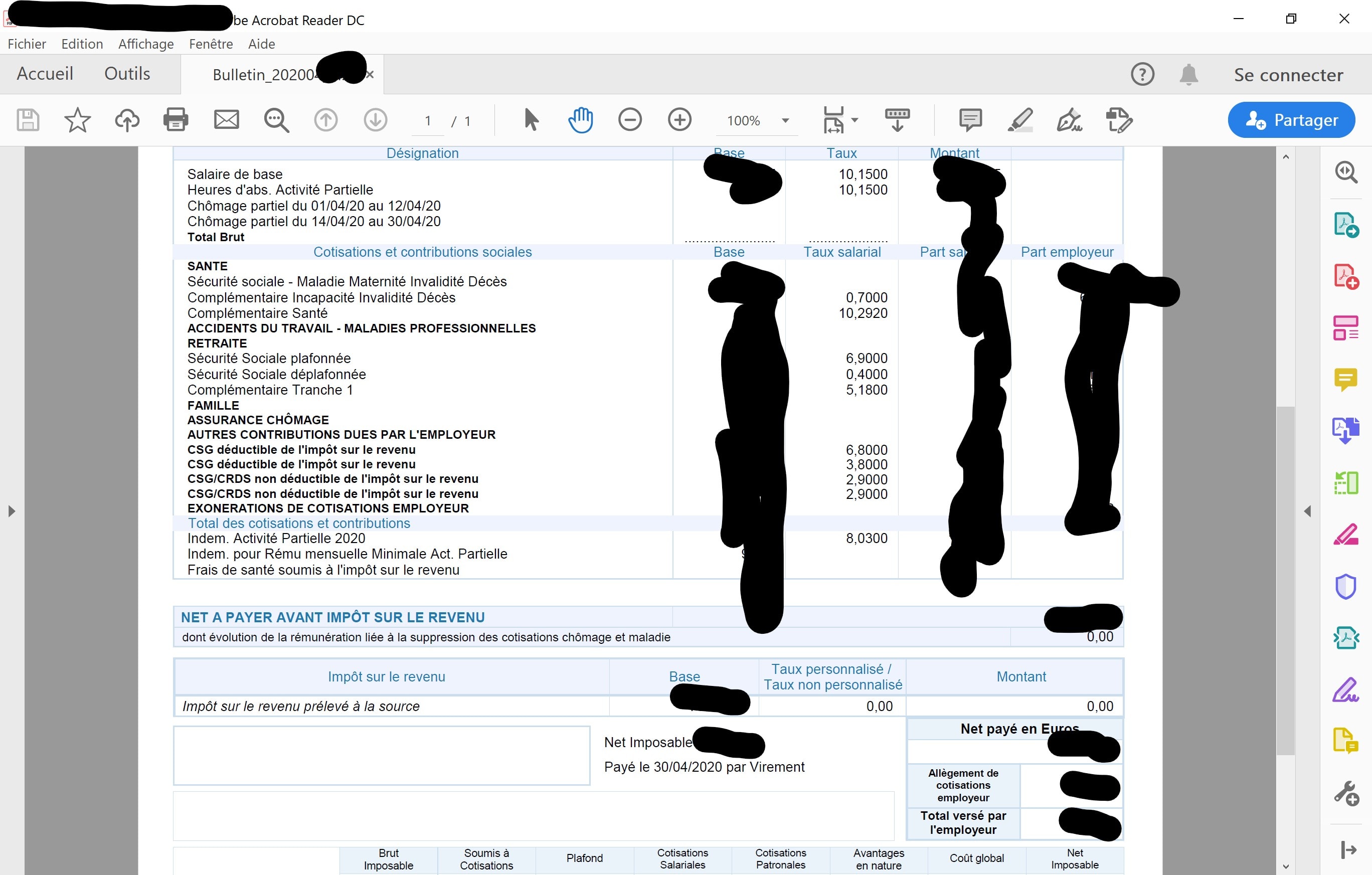Click the Se connecter link
Screen dimensions: 1372x875
pos(1288,75)
